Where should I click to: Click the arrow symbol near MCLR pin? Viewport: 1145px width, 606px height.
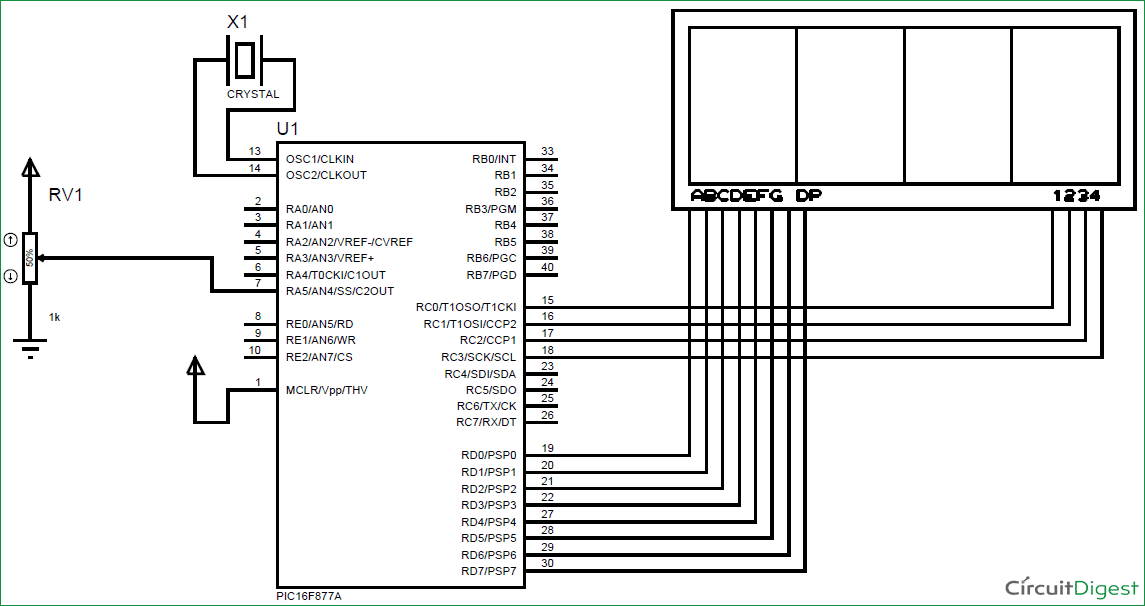[x=196, y=372]
